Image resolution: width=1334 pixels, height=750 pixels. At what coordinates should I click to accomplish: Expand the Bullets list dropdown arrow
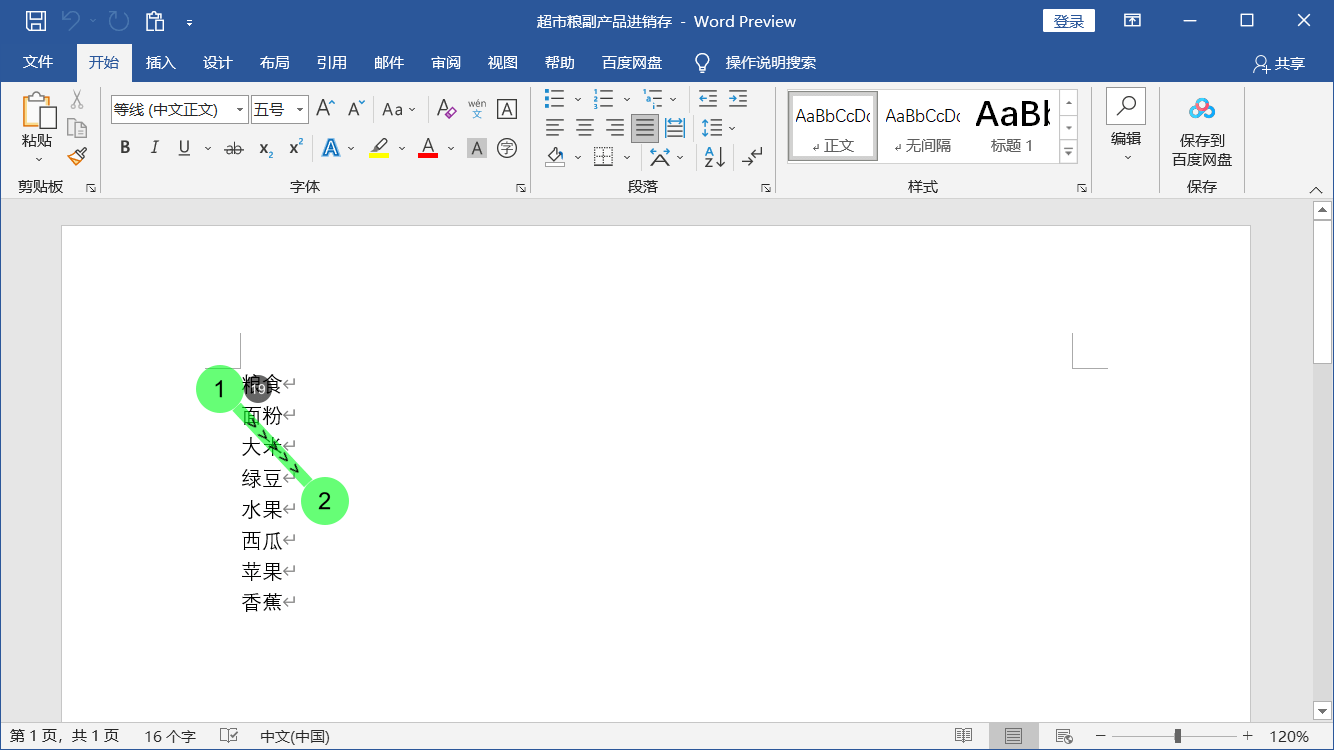click(578, 99)
